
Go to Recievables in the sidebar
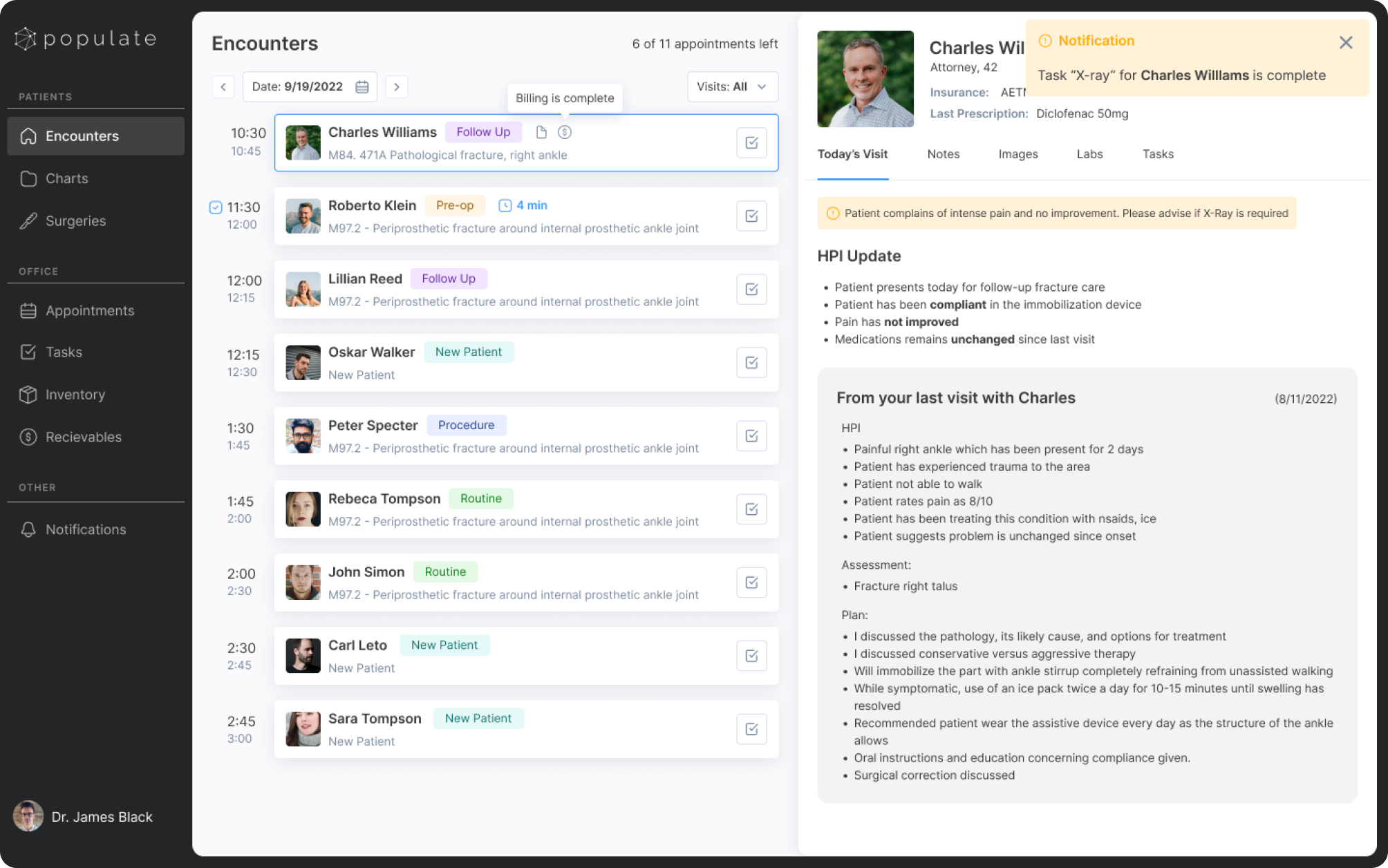point(83,437)
